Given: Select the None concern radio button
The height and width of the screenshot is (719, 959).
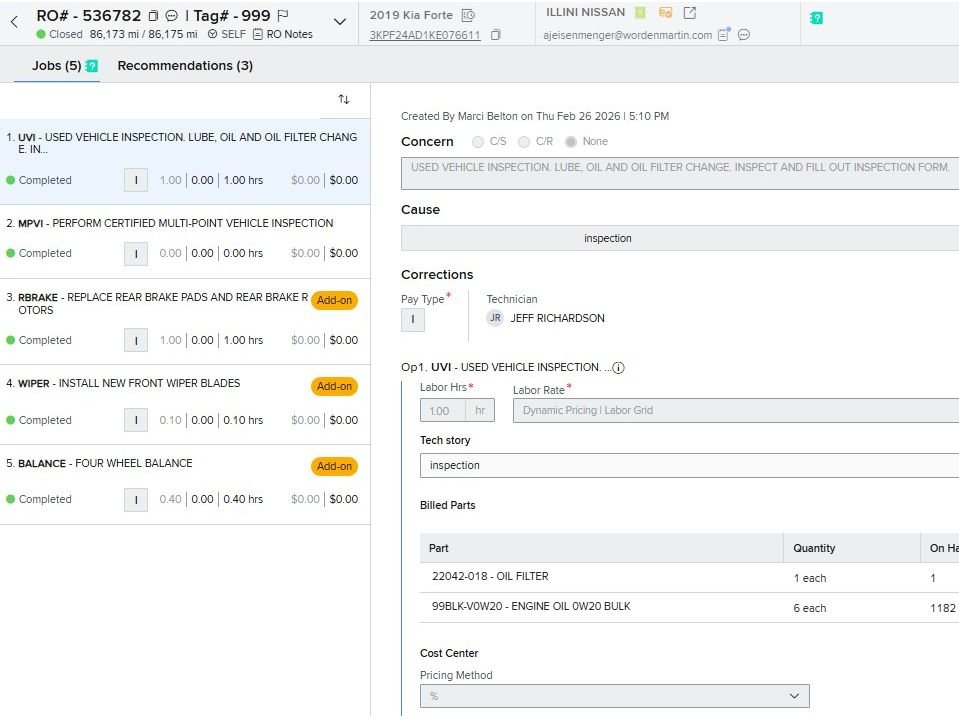Looking at the screenshot, I should [x=571, y=142].
